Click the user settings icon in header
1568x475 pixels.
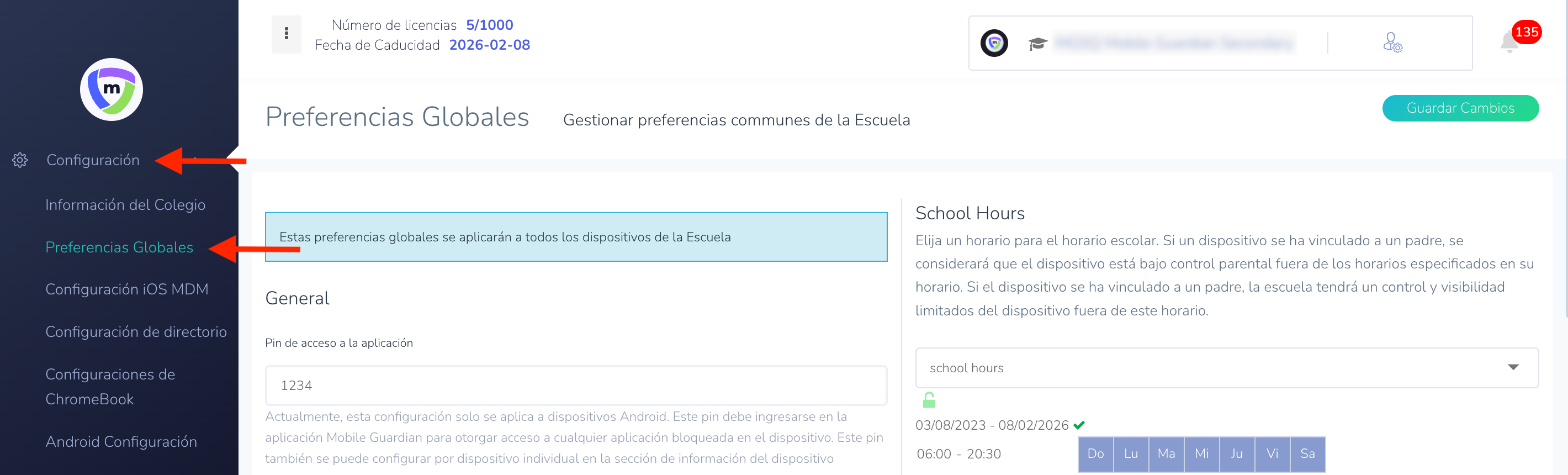point(1392,43)
